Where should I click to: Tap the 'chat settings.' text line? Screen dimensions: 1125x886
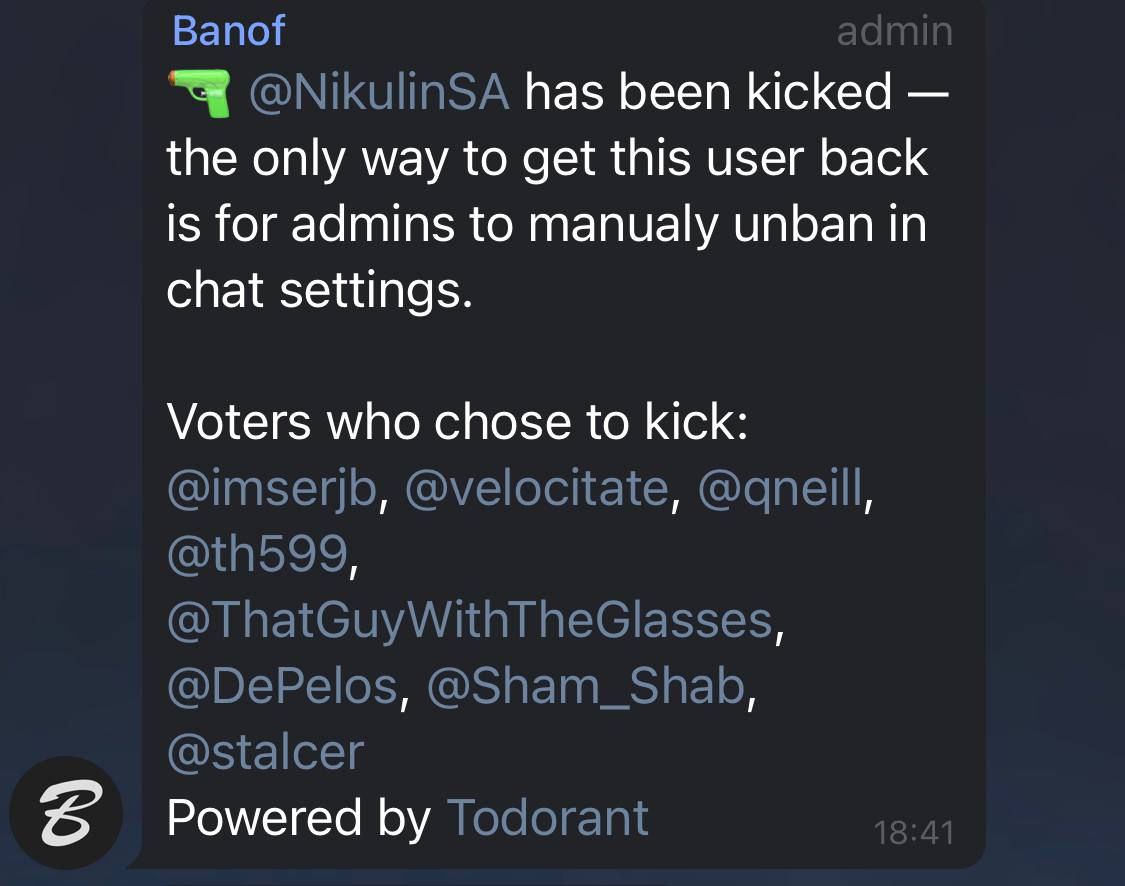click(x=320, y=291)
